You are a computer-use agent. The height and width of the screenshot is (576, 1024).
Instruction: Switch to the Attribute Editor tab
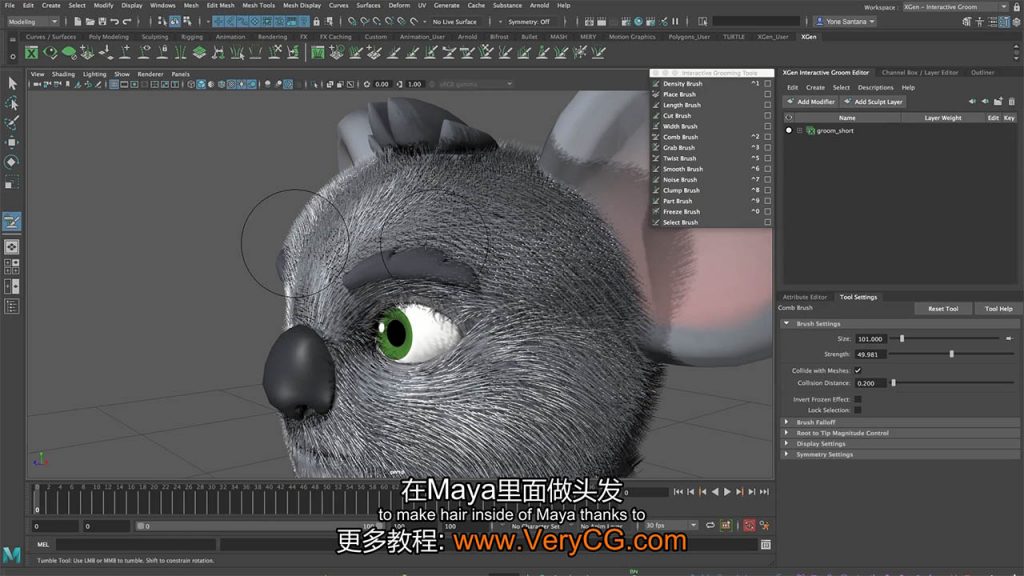point(804,297)
